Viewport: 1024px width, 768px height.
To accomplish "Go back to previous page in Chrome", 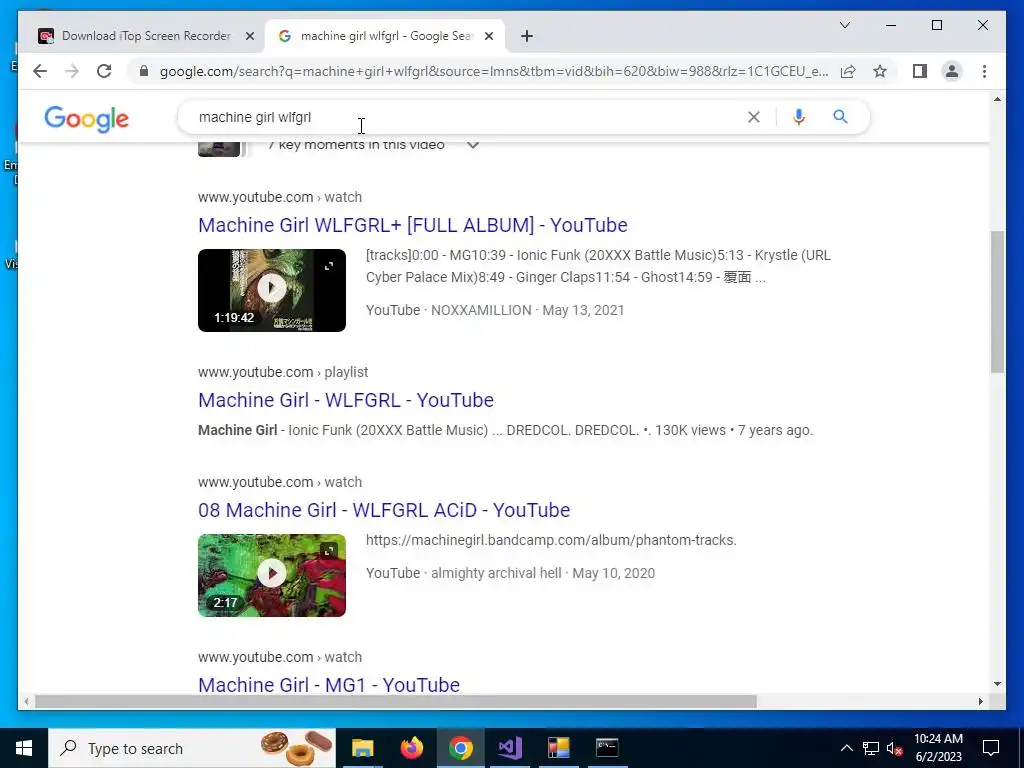I will 40,71.
